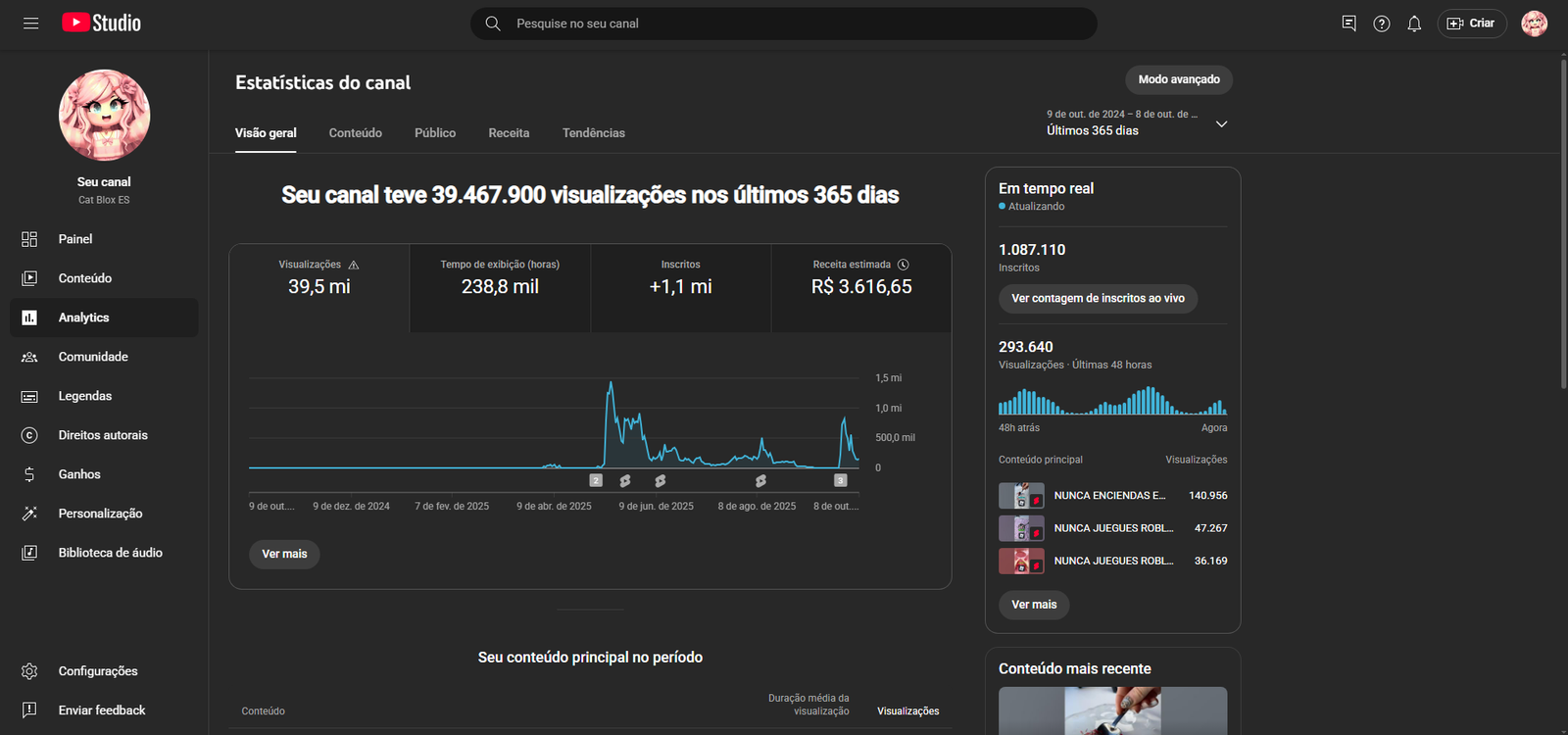Image resolution: width=1568 pixels, height=735 pixels.
Task: Switch to the Visão geral tab
Action: point(266,133)
